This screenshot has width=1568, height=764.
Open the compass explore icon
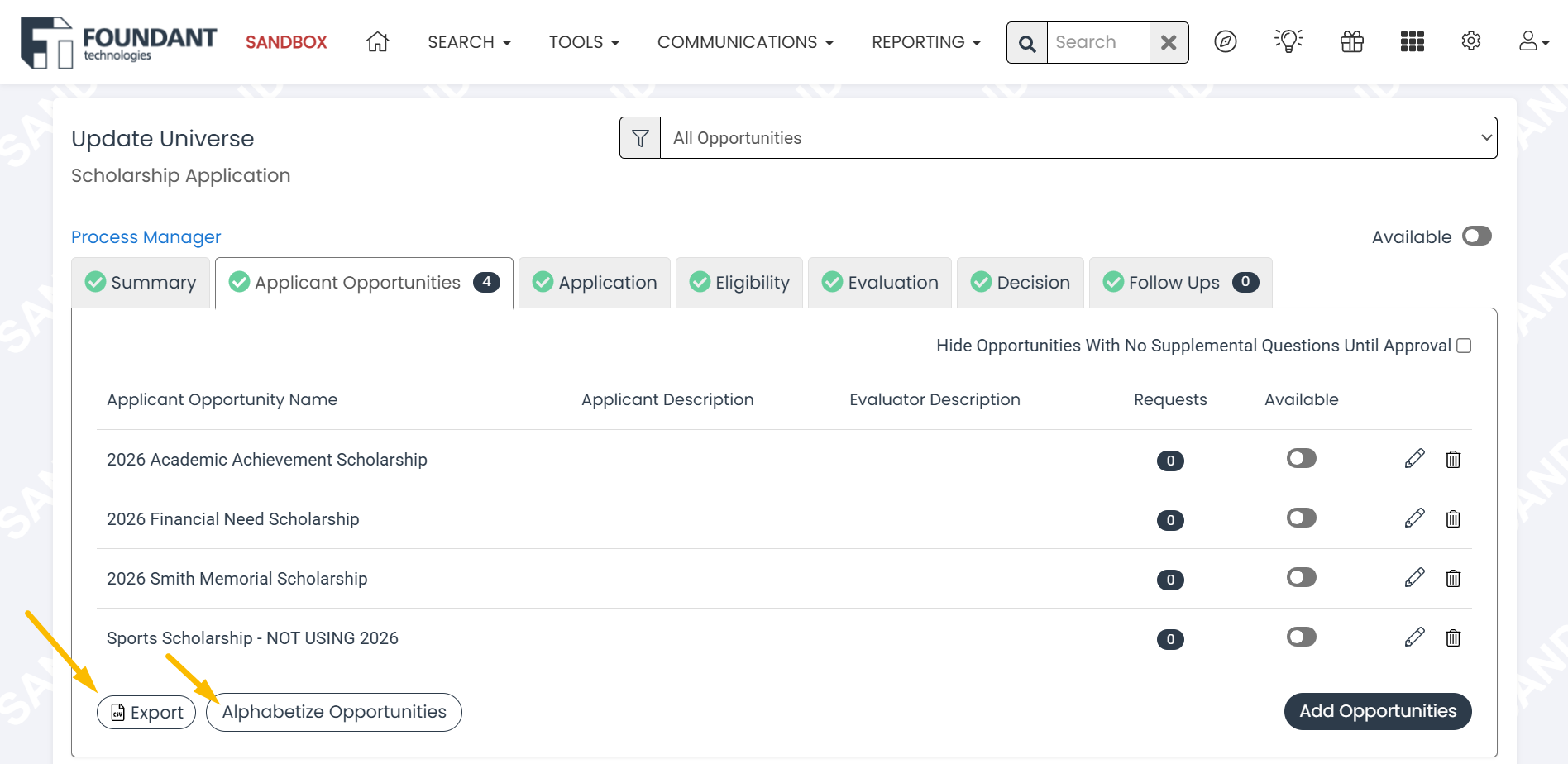[1226, 41]
